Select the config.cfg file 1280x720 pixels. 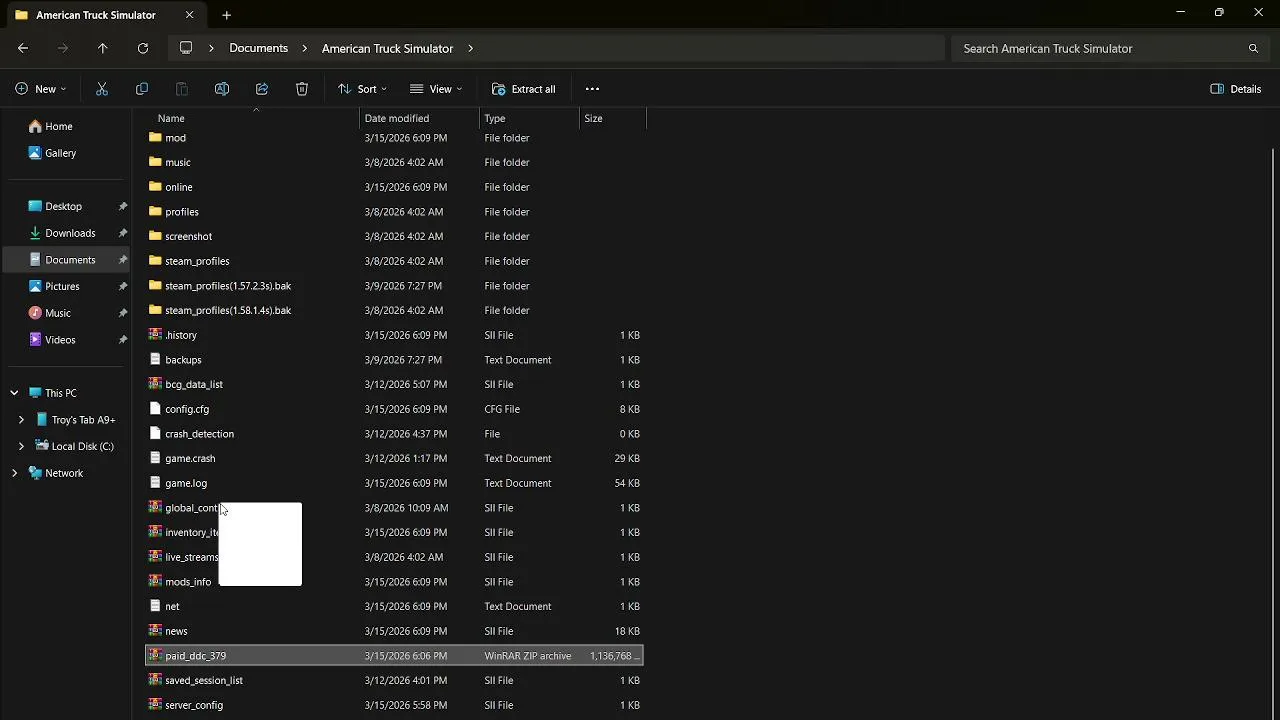(394, 409)
